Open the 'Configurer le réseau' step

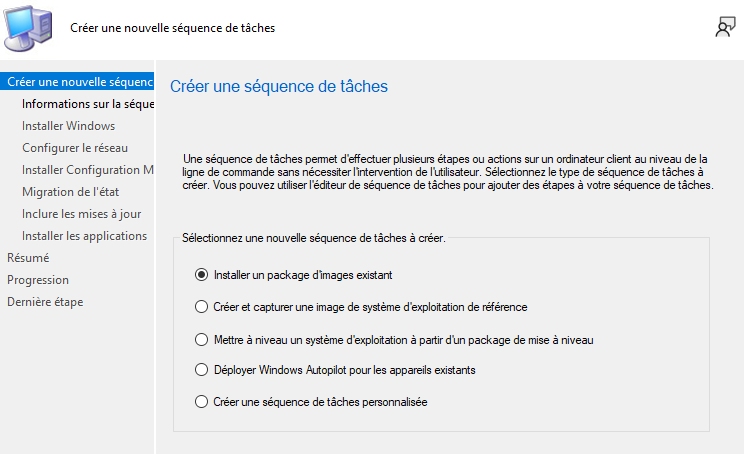pyautogui.click(x=75, y=148)
